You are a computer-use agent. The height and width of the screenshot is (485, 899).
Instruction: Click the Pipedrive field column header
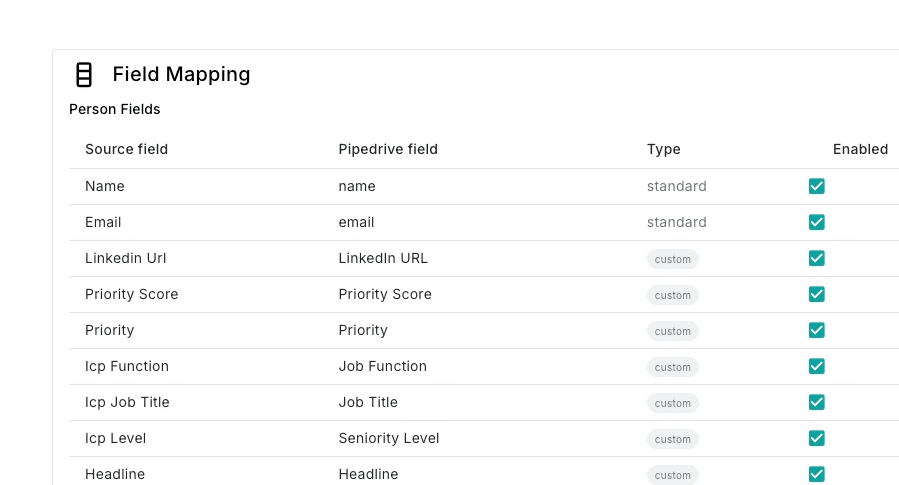pyautogui.click(x=388, y=149)
